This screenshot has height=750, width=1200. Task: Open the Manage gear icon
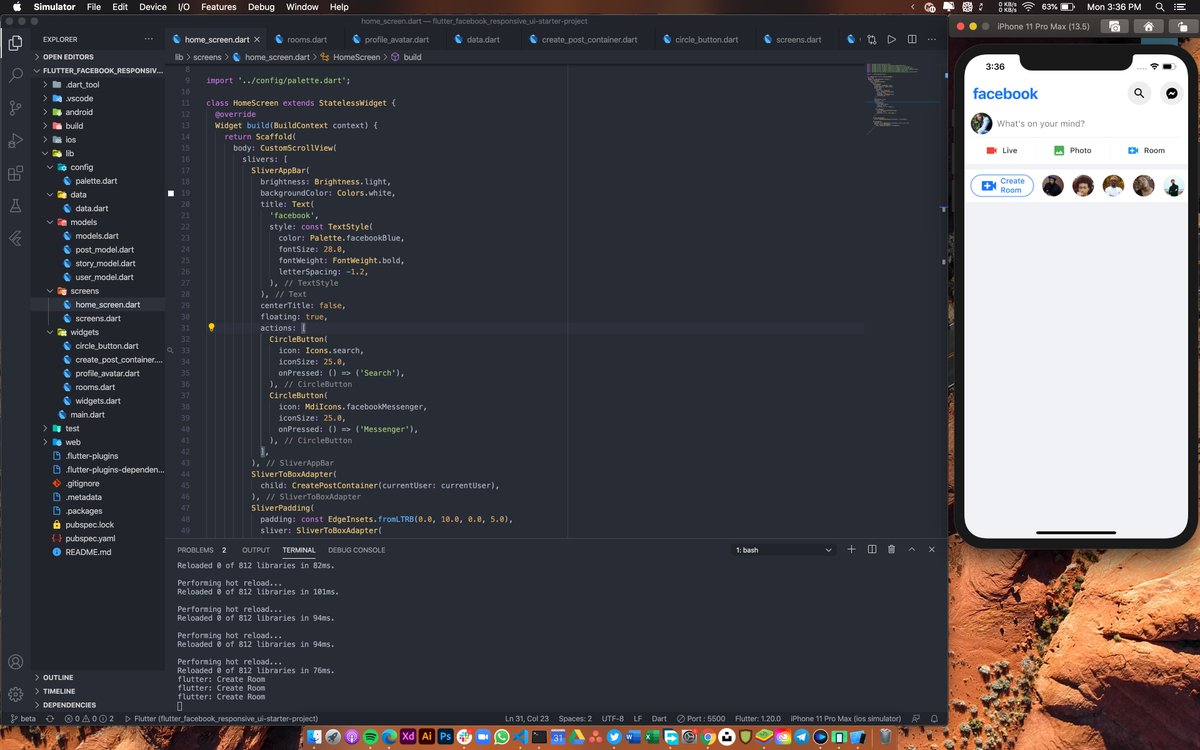pyautogui.click(x=15, y=694)
